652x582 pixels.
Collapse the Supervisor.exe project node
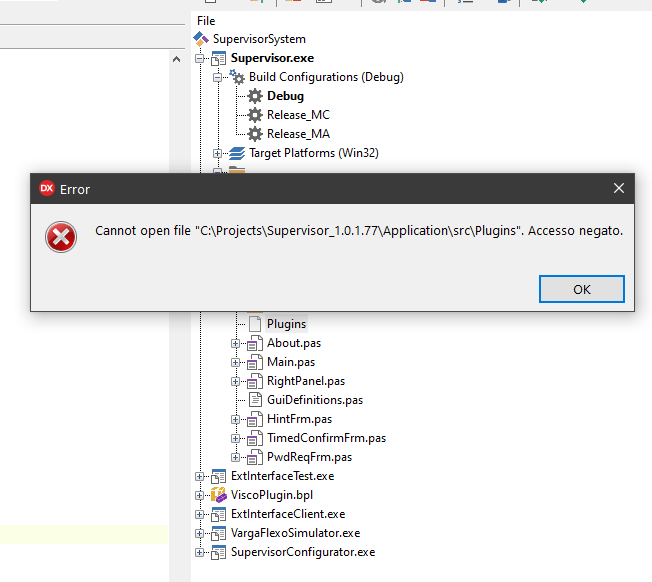[200, 58]
